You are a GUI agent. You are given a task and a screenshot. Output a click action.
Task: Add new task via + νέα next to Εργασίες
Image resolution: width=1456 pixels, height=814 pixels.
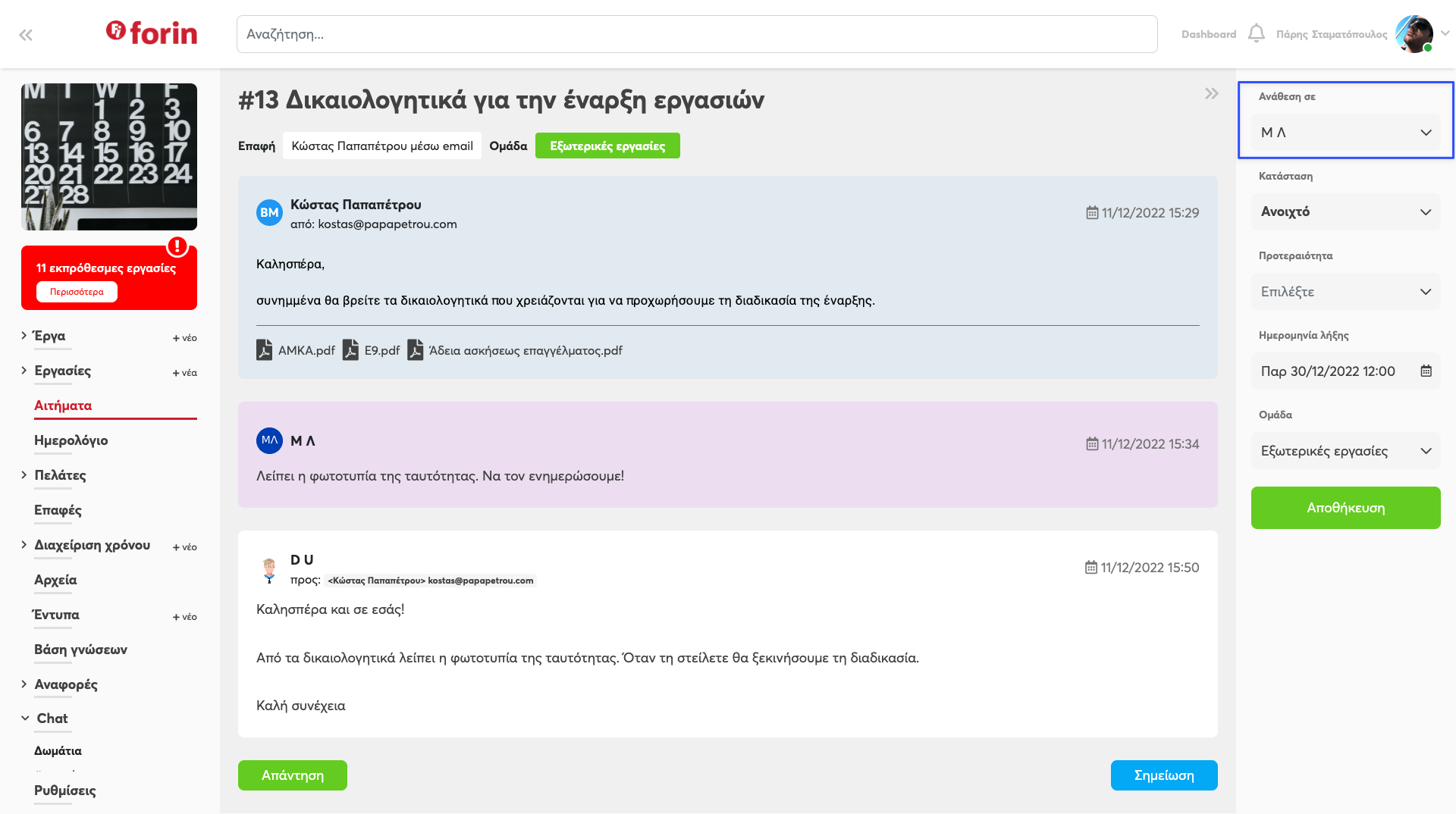[x=184, y=373]
